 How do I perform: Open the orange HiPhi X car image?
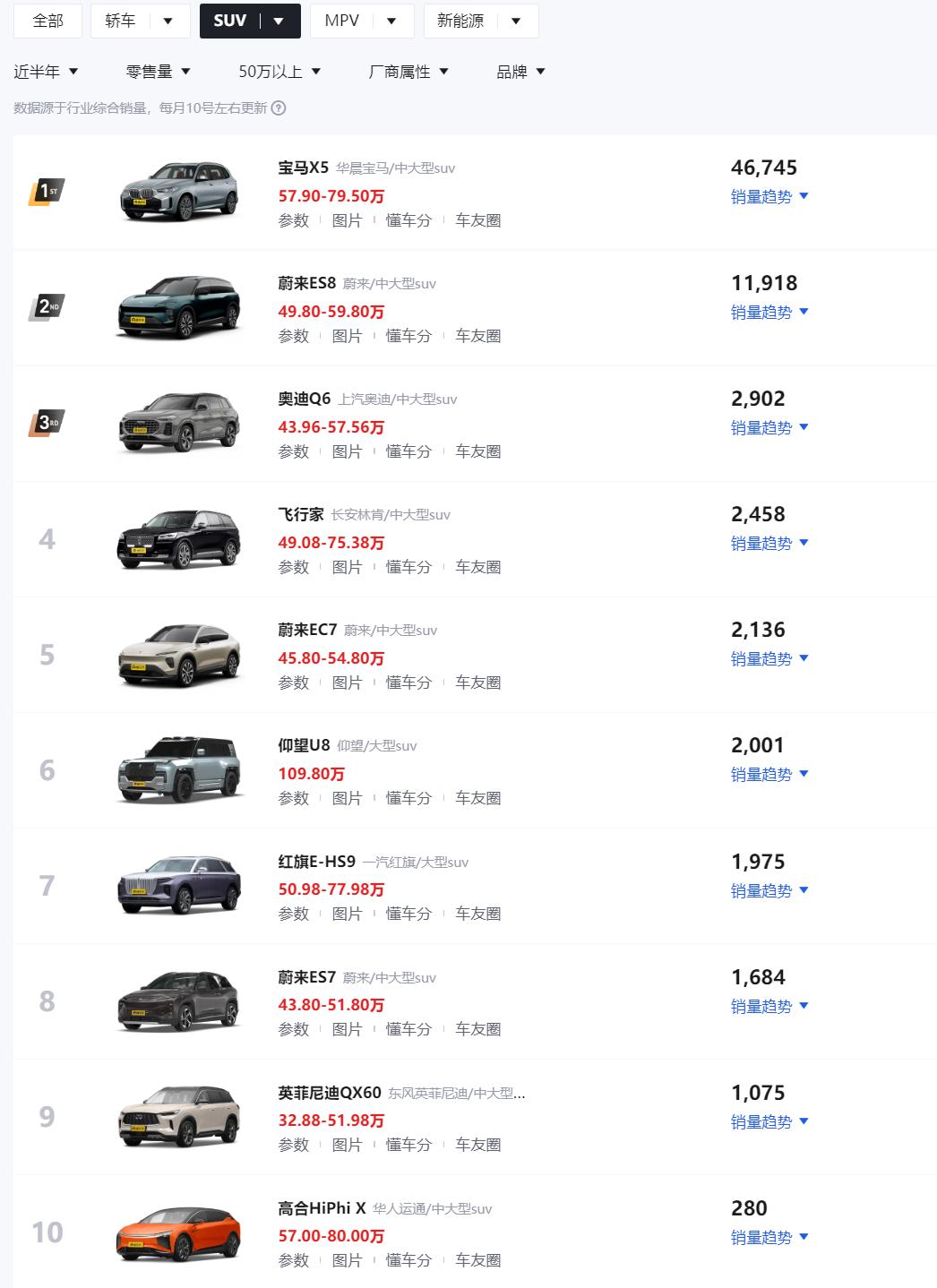point(179,1233)
